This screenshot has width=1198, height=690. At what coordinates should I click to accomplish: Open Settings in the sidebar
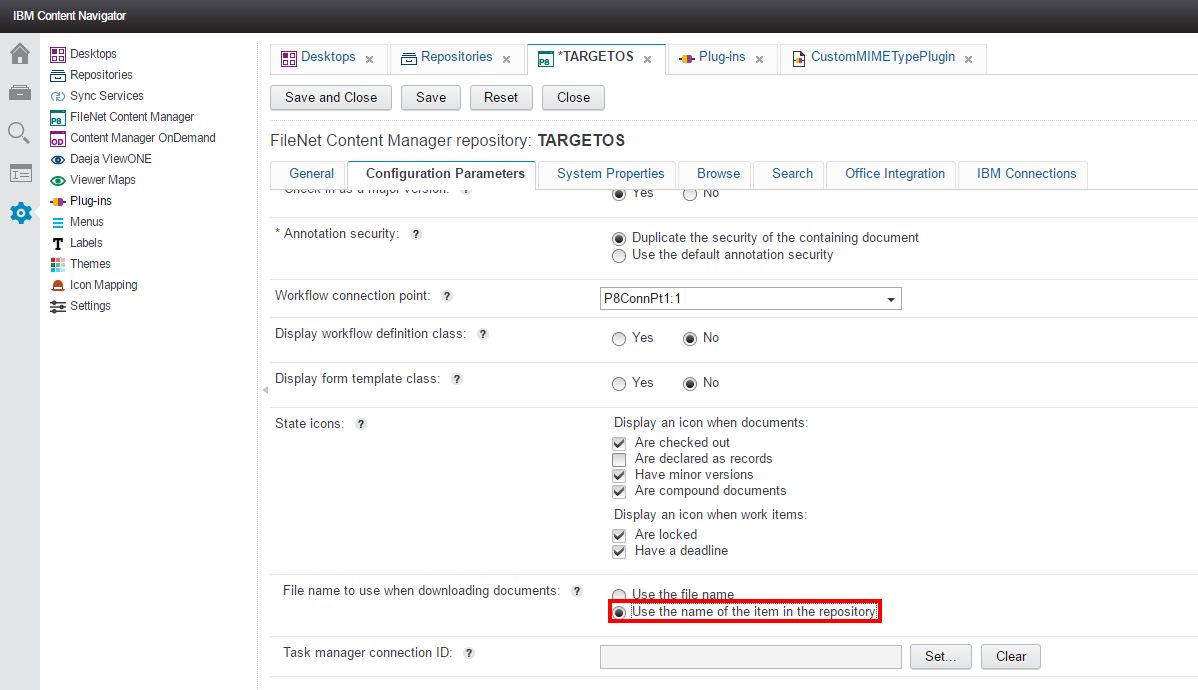pyautogui.click(x=80, y=306)
